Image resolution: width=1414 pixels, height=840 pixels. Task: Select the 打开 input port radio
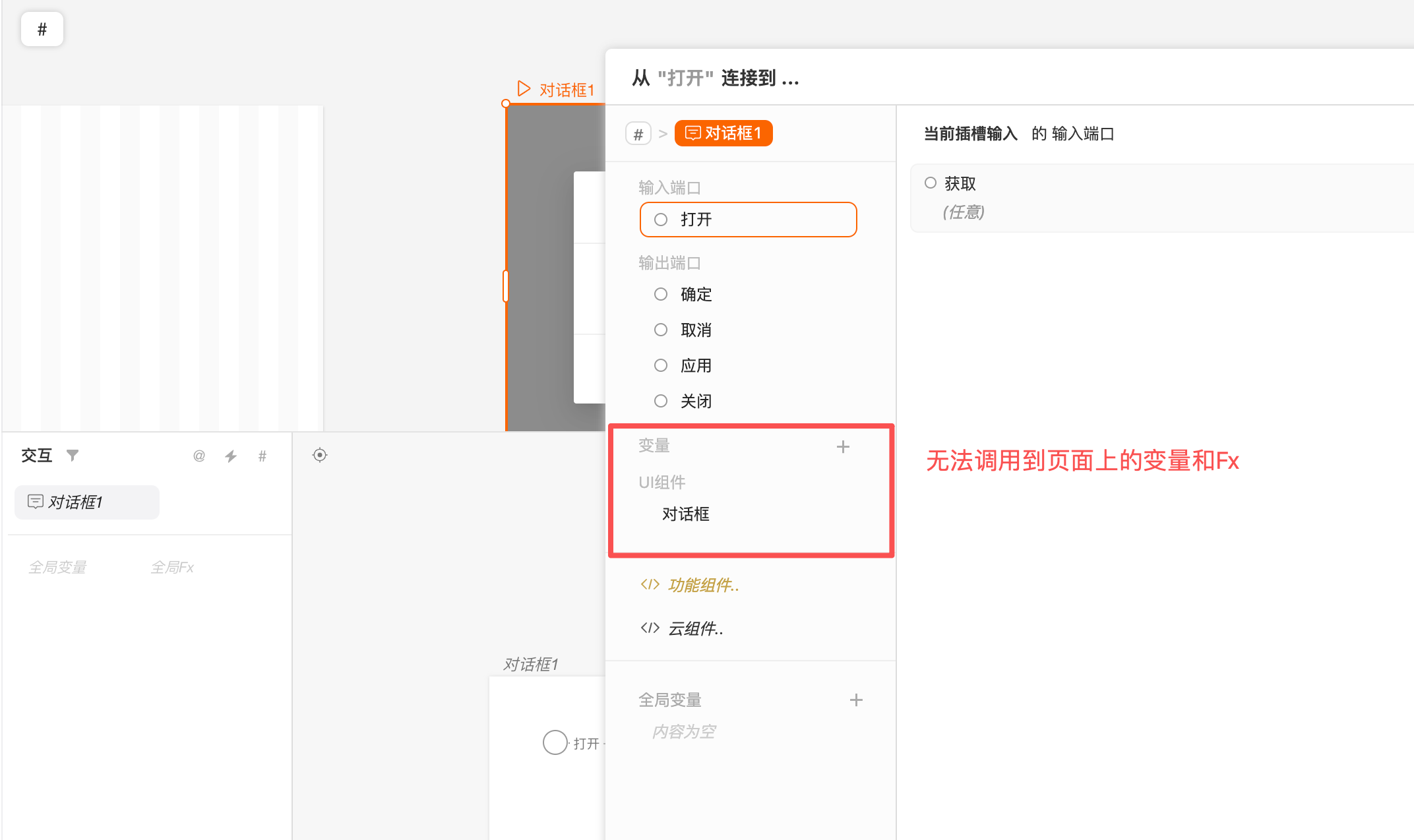pos(661,220)
